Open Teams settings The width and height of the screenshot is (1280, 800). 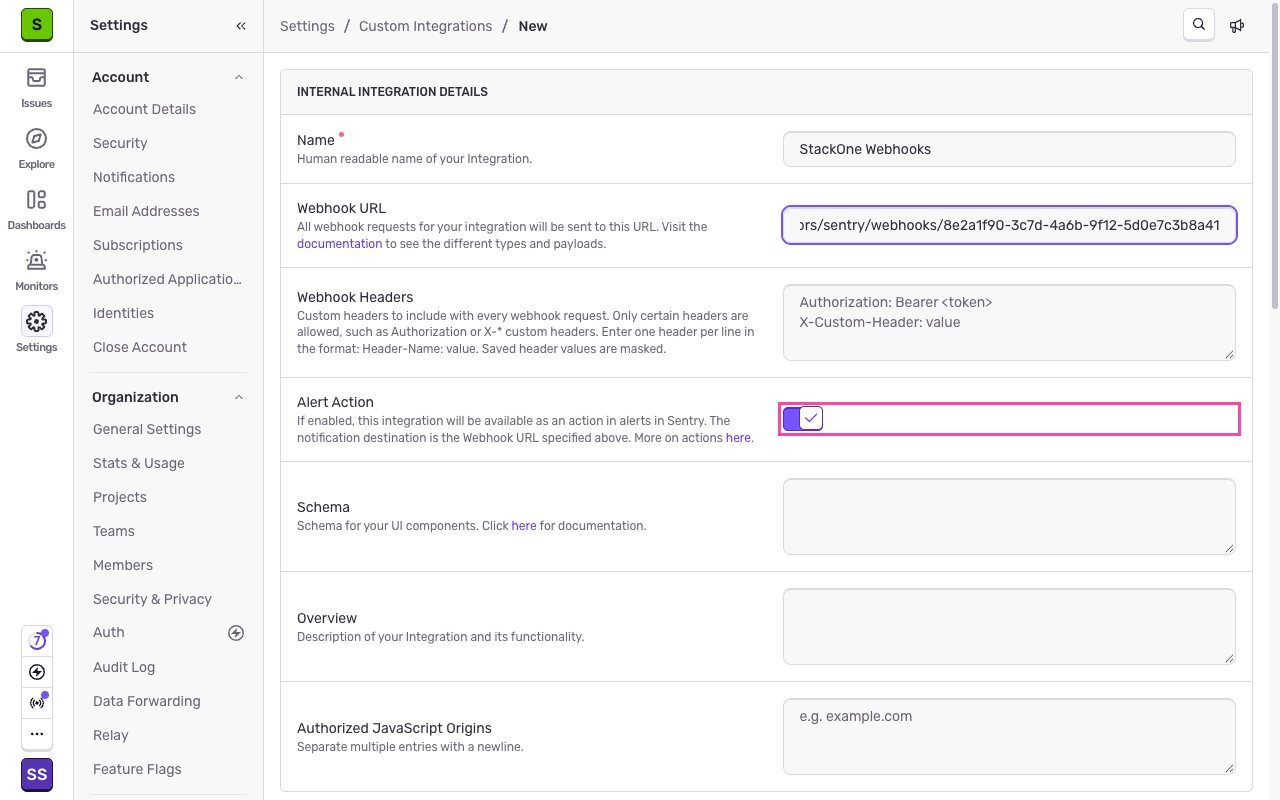(114, 531)
